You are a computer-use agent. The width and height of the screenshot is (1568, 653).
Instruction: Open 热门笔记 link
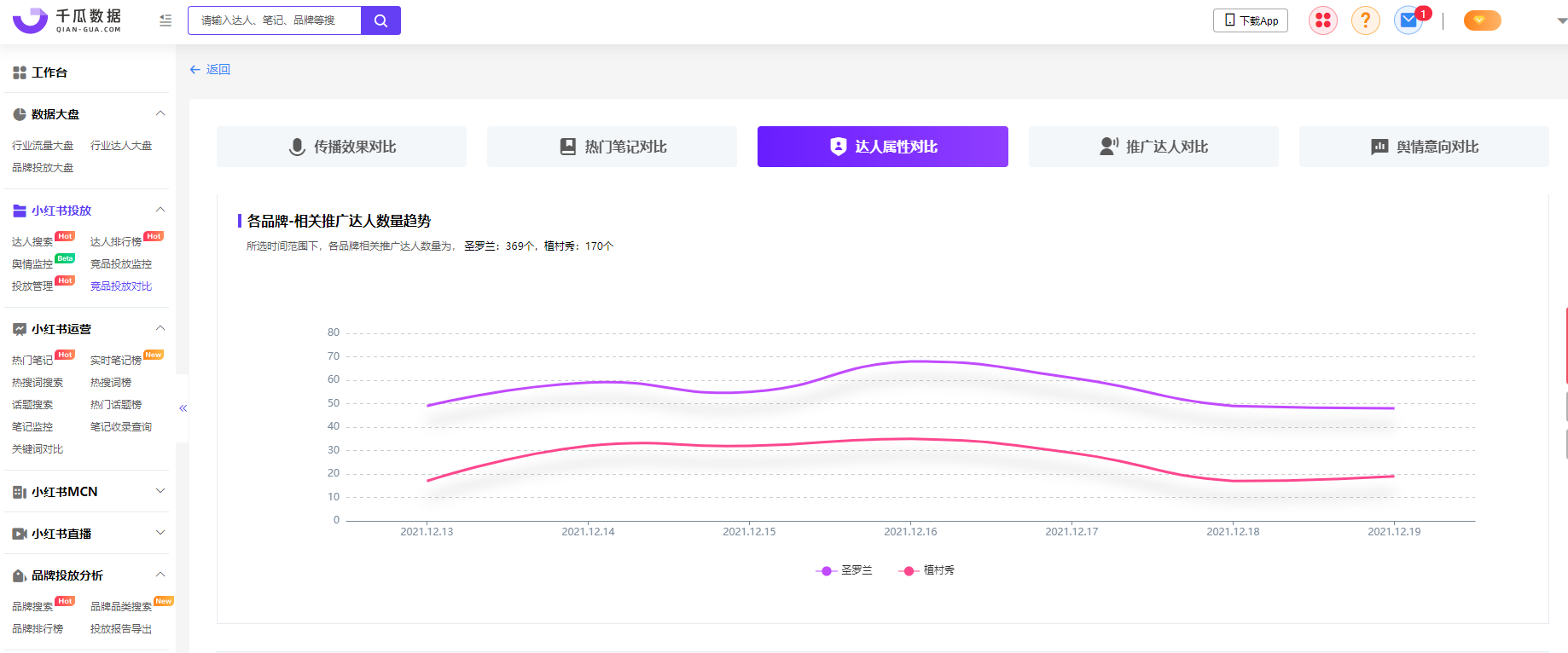pyautogui.click(x=32, y=361)
